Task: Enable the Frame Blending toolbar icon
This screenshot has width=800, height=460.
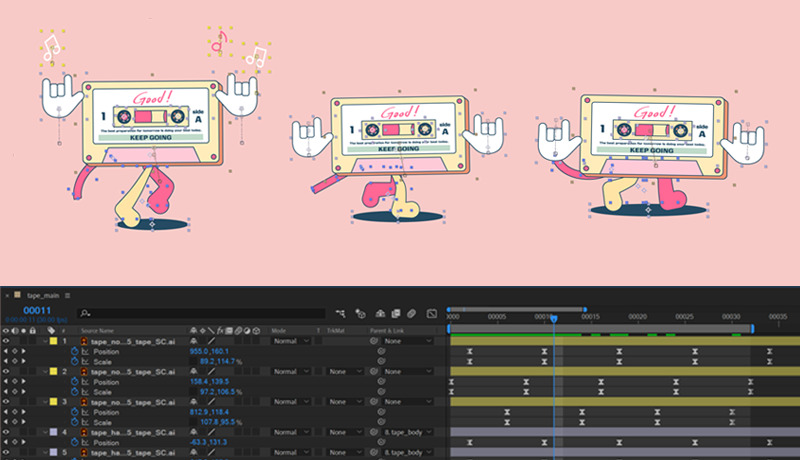Action: click(395, 314)
